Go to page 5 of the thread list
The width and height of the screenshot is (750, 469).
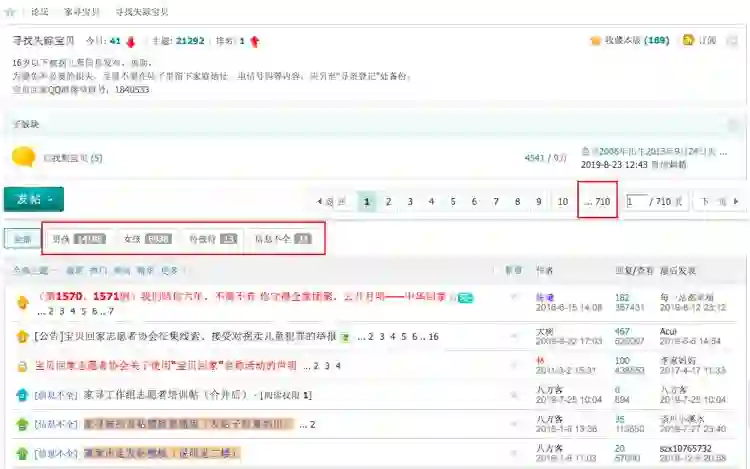click(452, 202)
